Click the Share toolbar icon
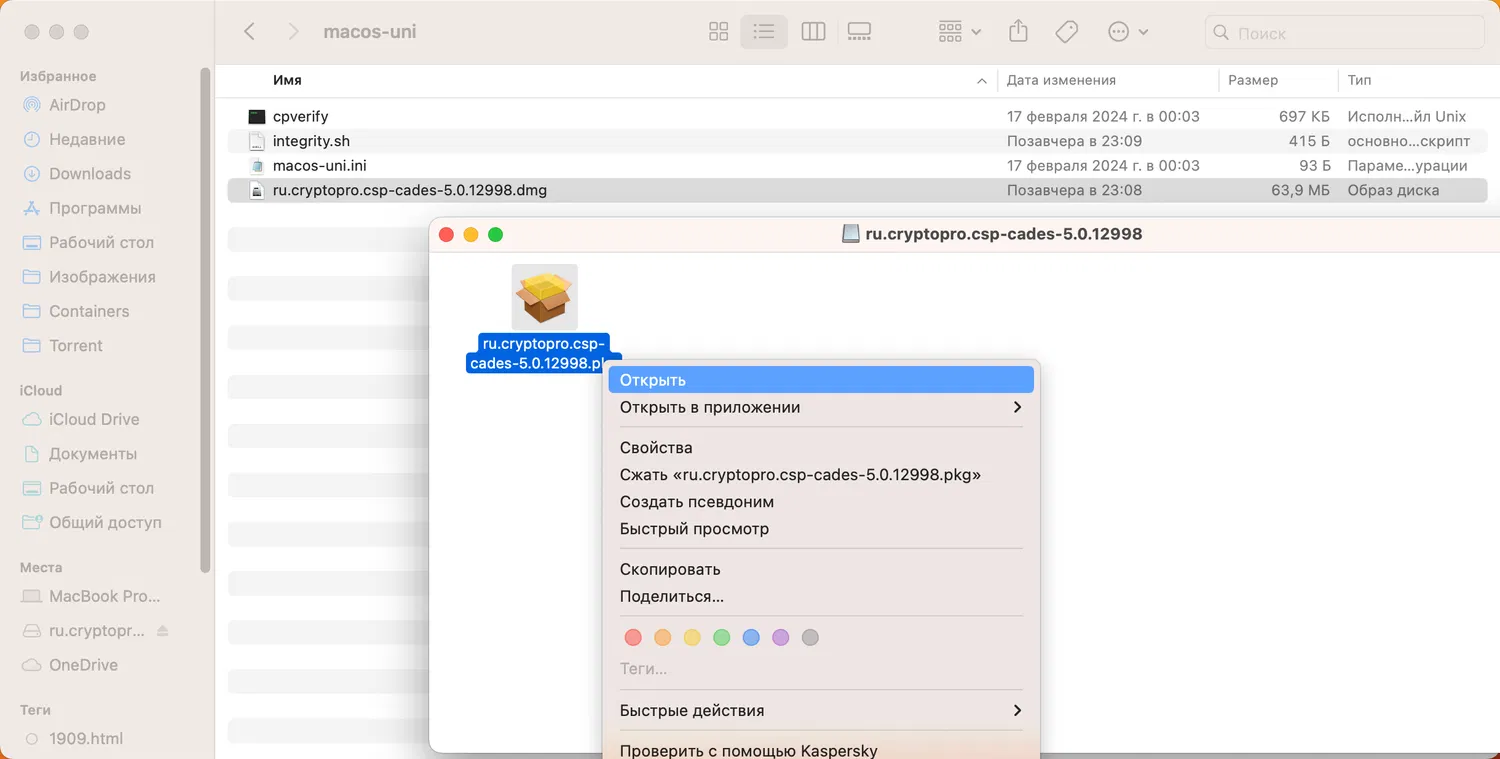The height and width of the screenshot is (759, 1500). point(1018,32)
